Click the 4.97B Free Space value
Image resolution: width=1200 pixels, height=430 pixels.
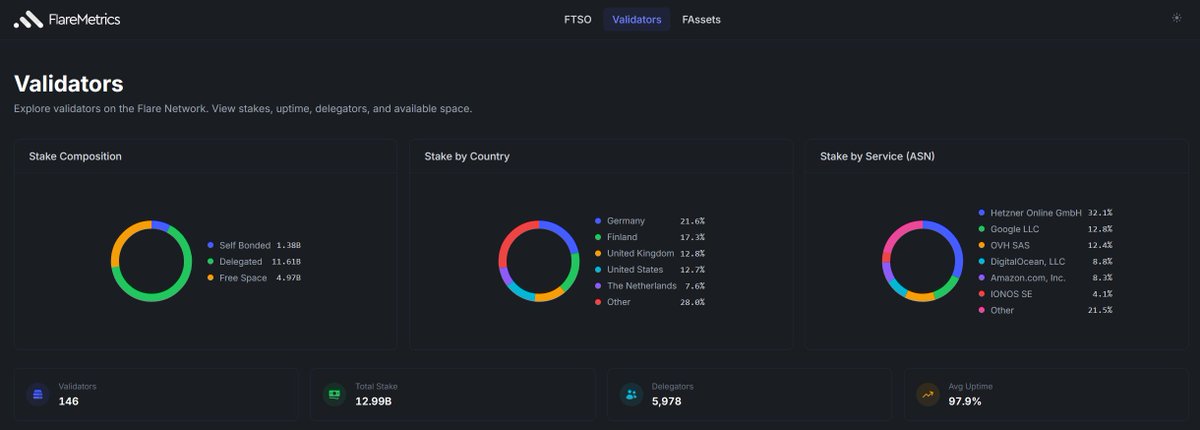click(x=287, y=278)
